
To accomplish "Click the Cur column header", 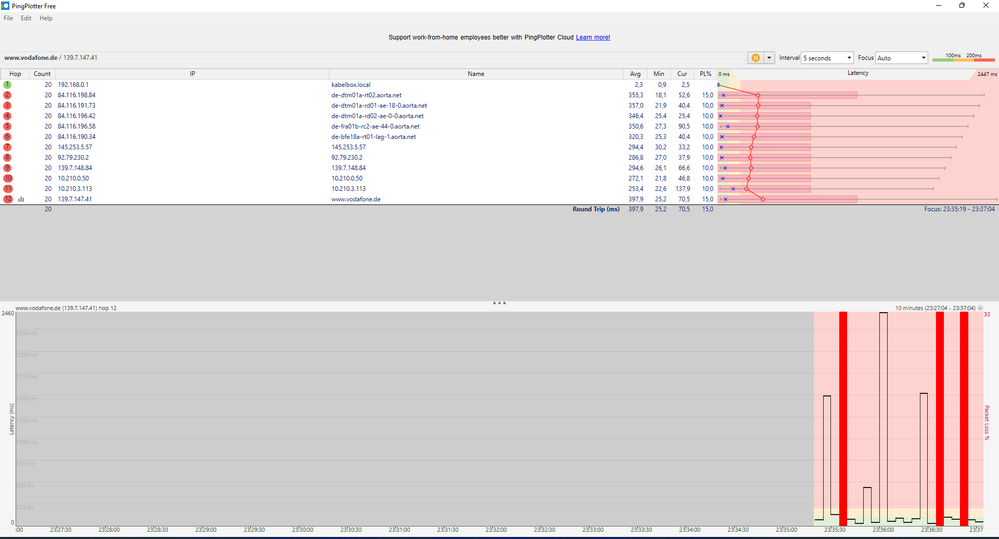I will point(682,74).
